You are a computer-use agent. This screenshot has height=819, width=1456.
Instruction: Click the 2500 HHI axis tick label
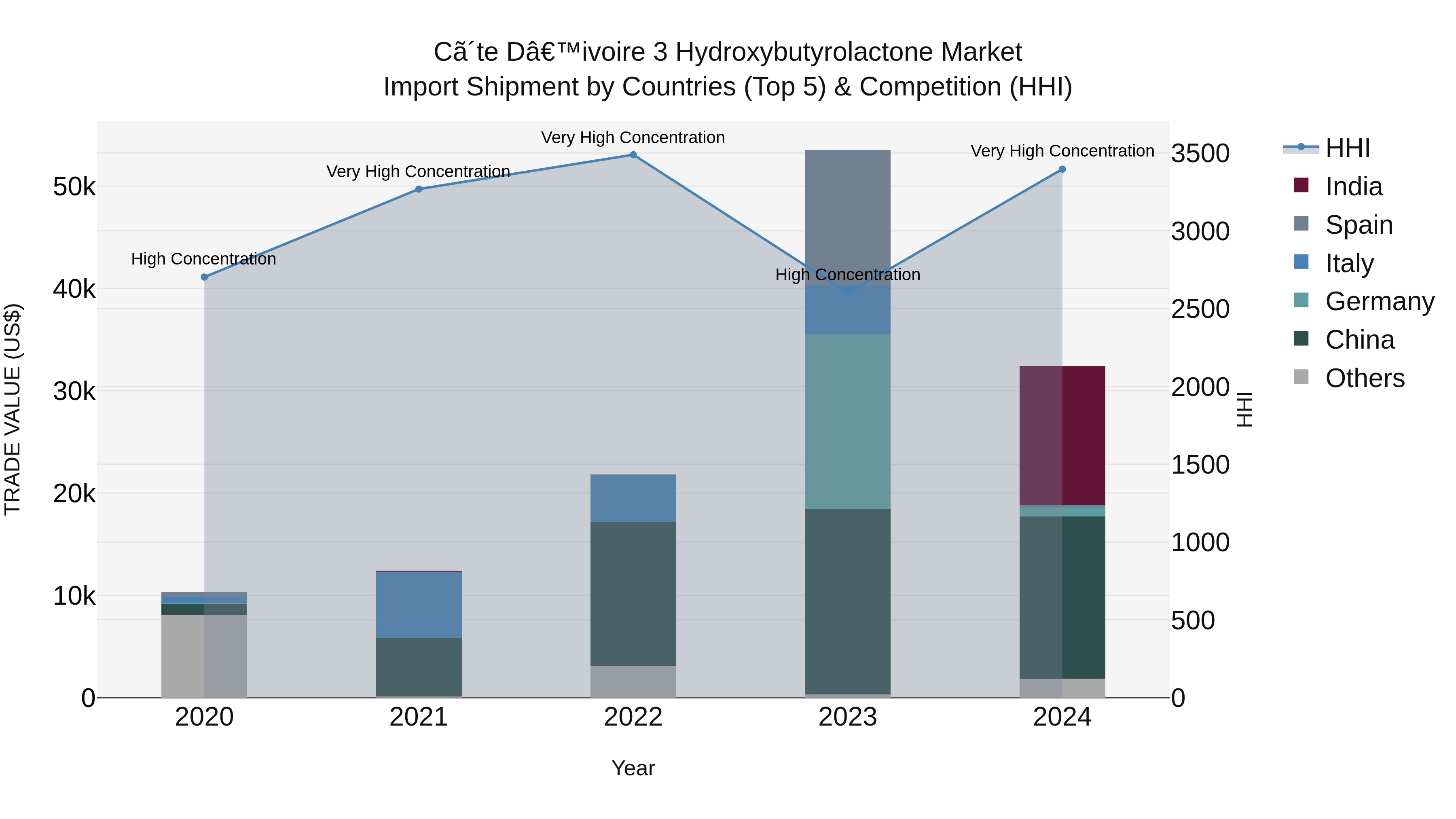[x=1200, y=309]
